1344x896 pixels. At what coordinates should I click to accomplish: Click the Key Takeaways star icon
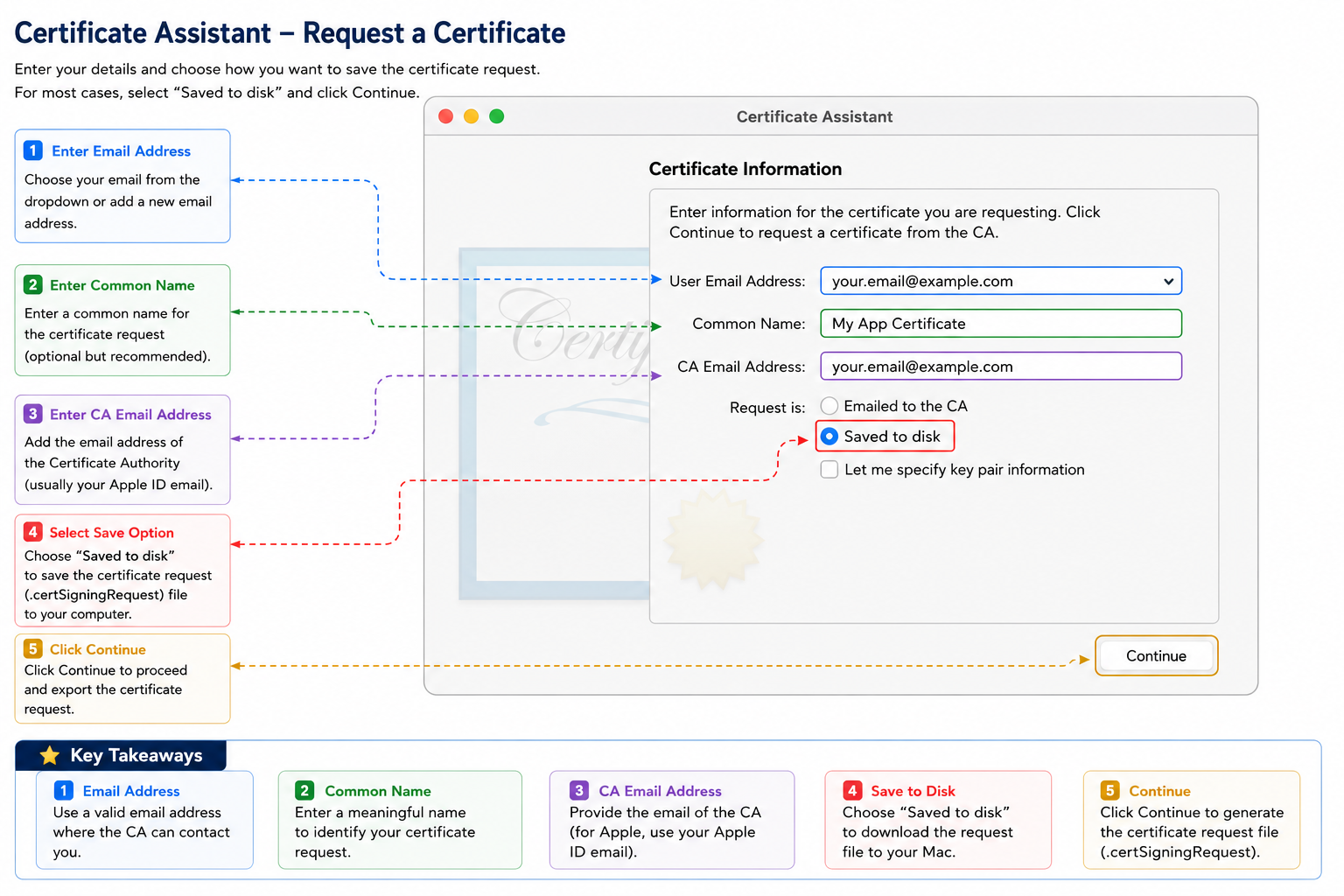[50, 755]
